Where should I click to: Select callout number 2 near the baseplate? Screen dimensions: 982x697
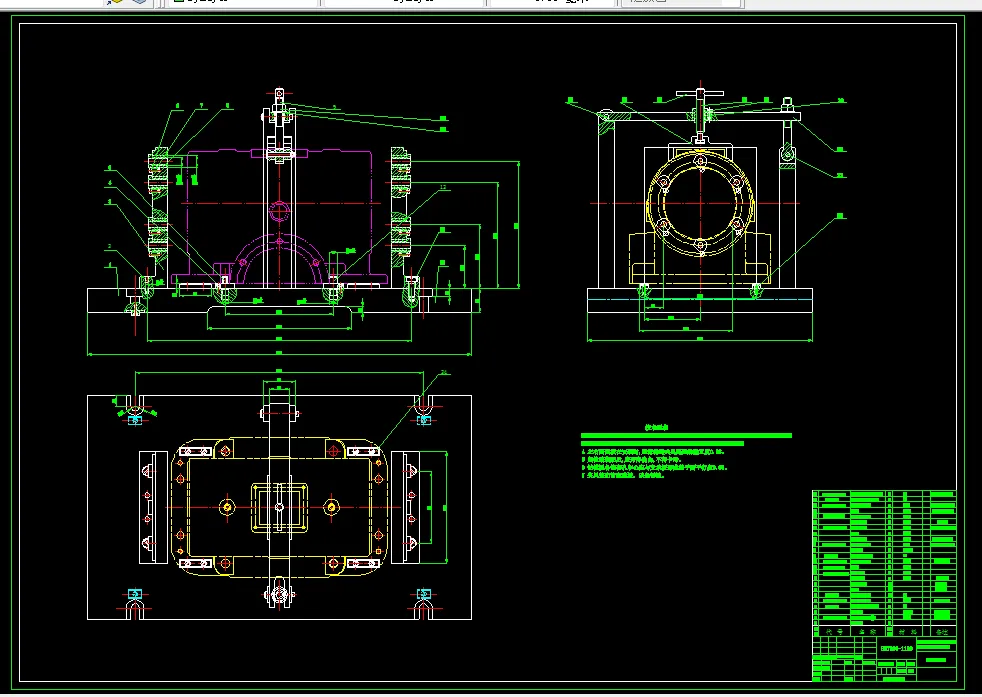point(110,246)
